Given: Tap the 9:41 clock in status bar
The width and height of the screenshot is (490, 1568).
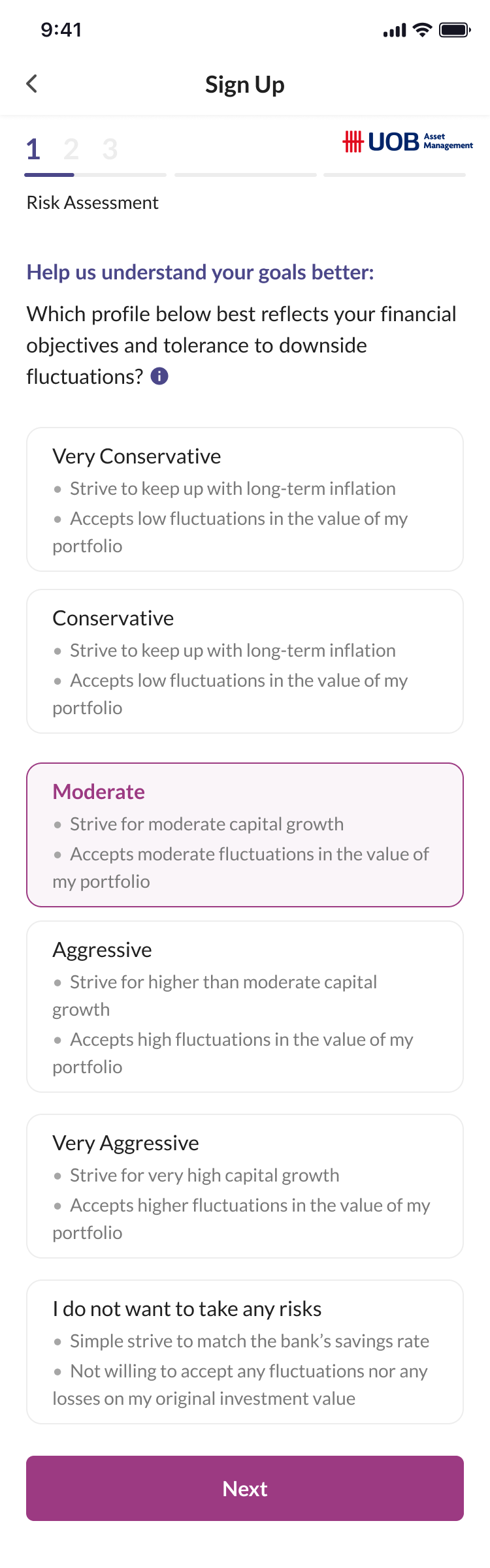Looking at the screenshot, I should click(x=61, y=29).
